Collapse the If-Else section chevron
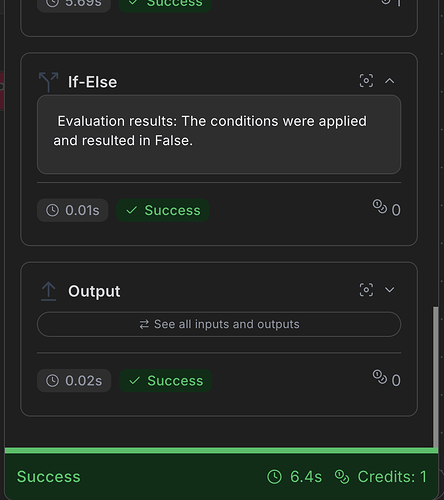 (x=390, y=81)
